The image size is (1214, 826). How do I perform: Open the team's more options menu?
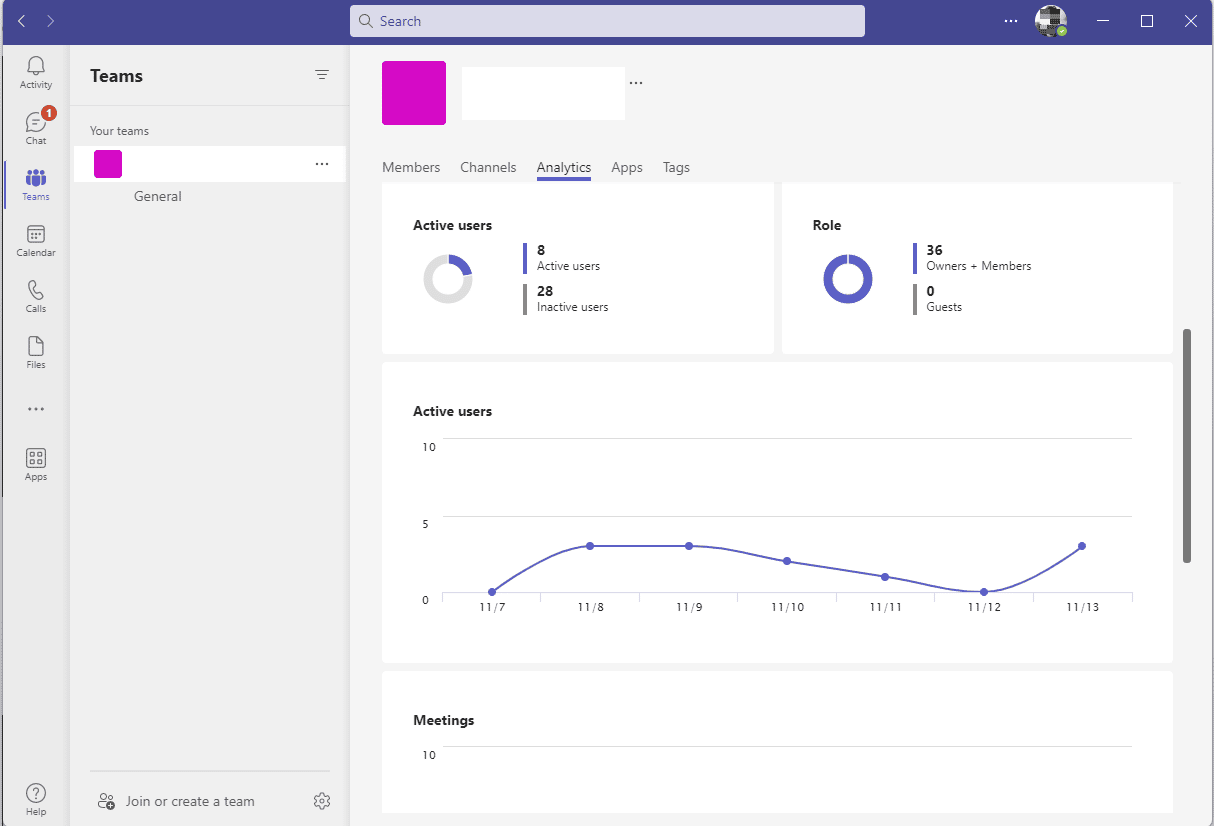pyautogui.click(x=321, y=163)
